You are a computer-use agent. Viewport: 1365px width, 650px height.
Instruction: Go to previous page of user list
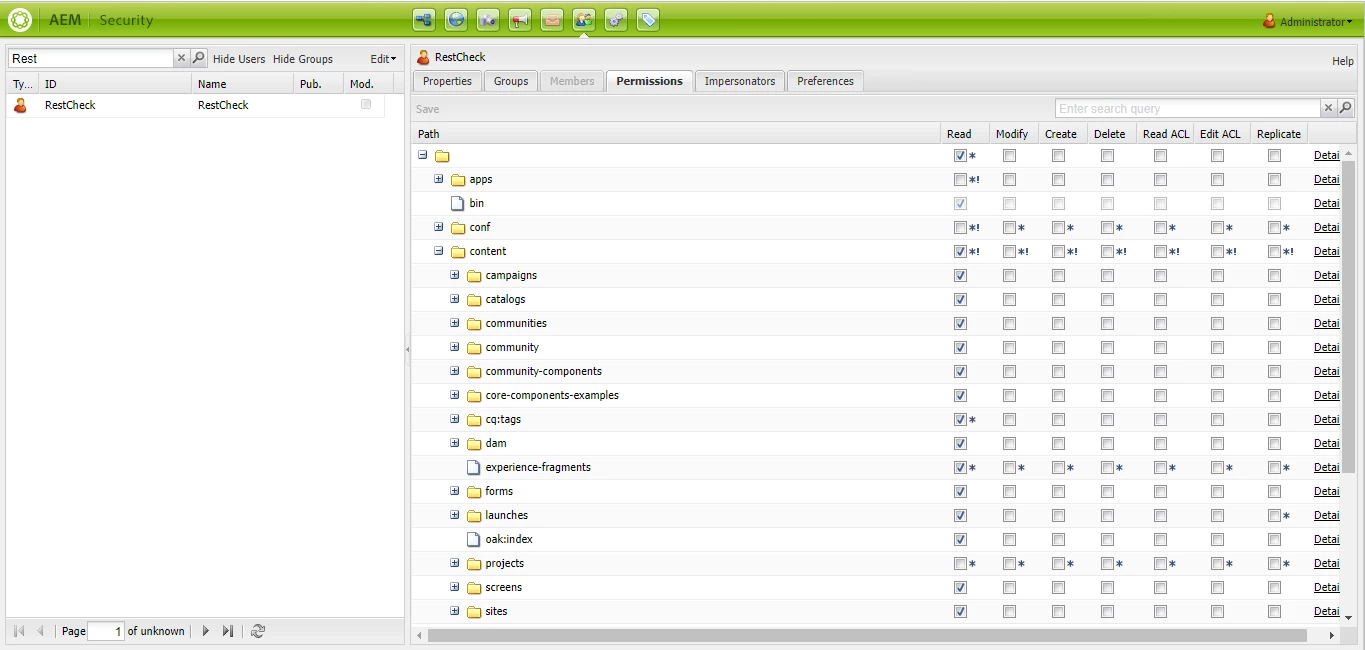click(x=41, y=631)
